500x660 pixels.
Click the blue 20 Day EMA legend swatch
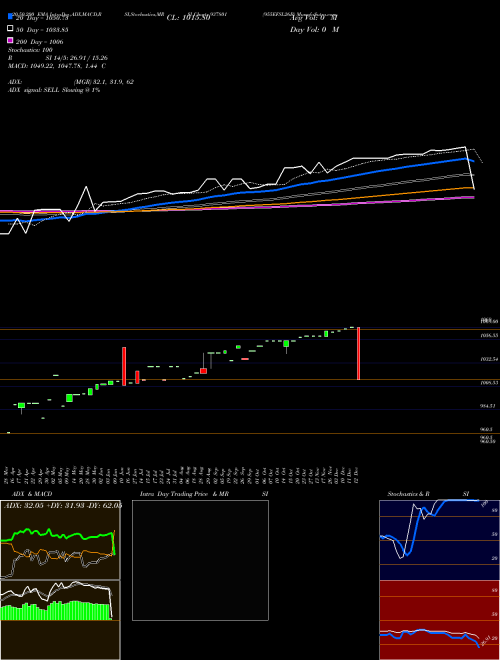pos(10,17)
